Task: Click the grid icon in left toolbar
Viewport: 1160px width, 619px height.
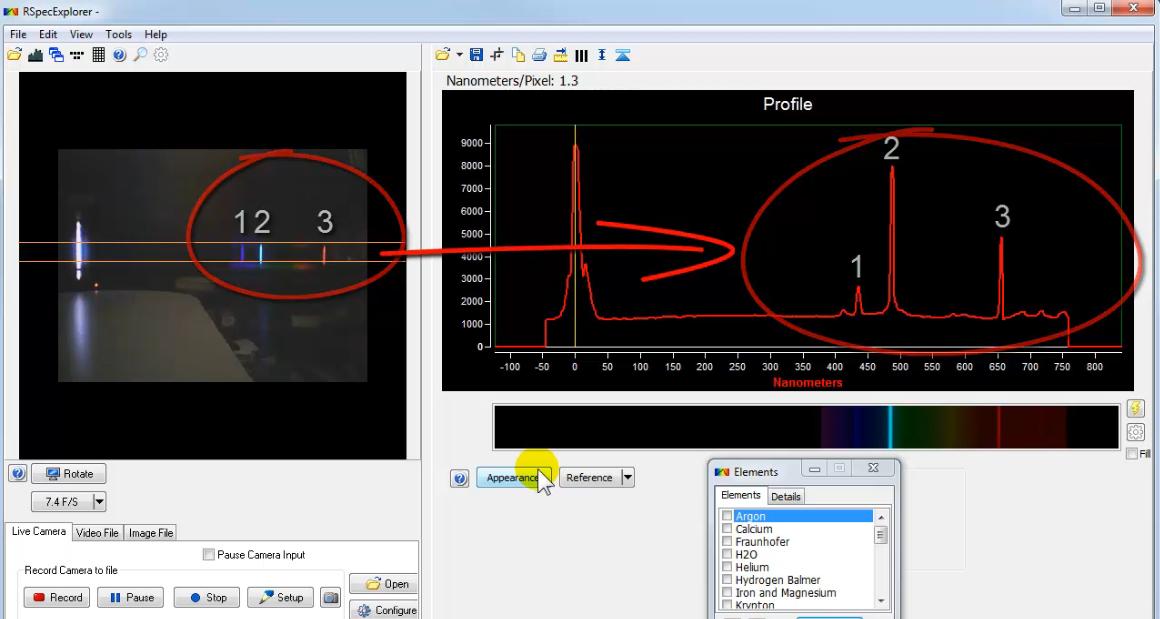Action: pos(98,54)
